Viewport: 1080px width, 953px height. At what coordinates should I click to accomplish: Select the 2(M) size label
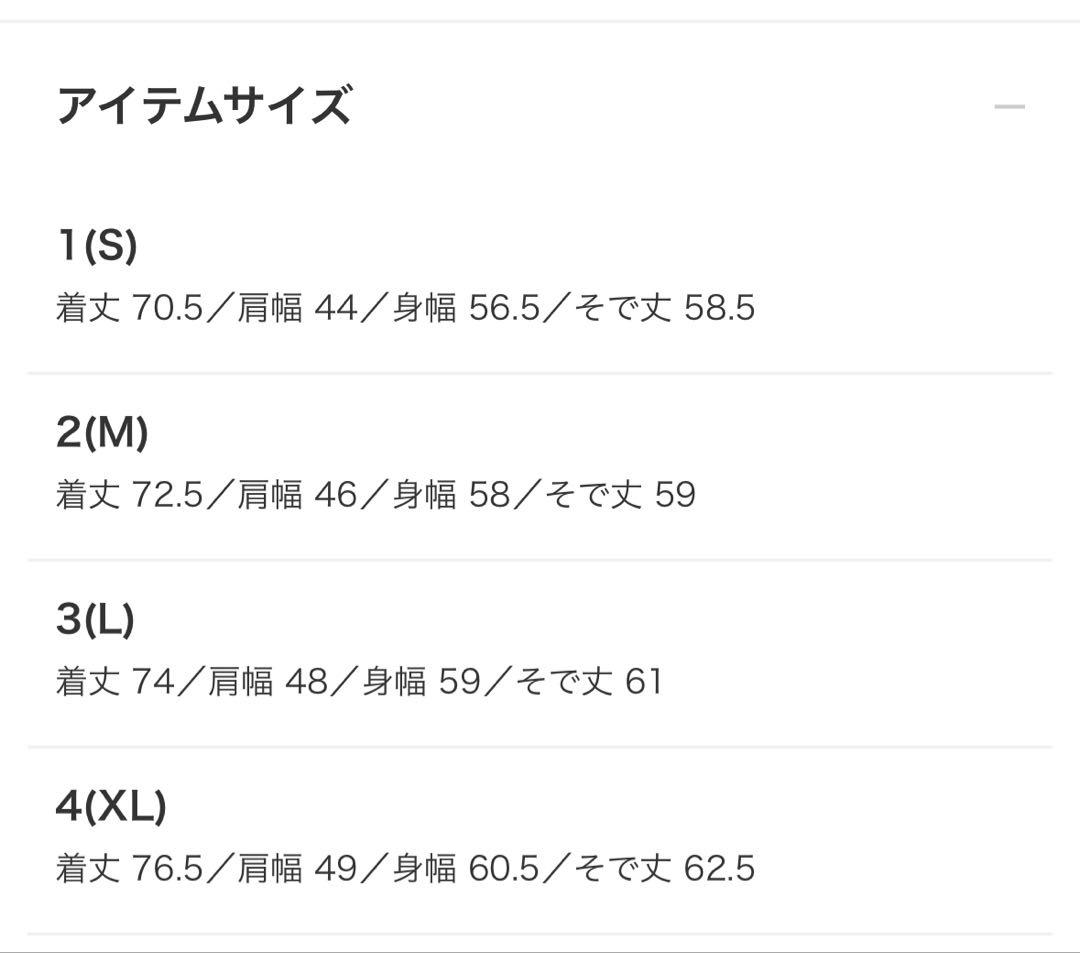(102, 432)
